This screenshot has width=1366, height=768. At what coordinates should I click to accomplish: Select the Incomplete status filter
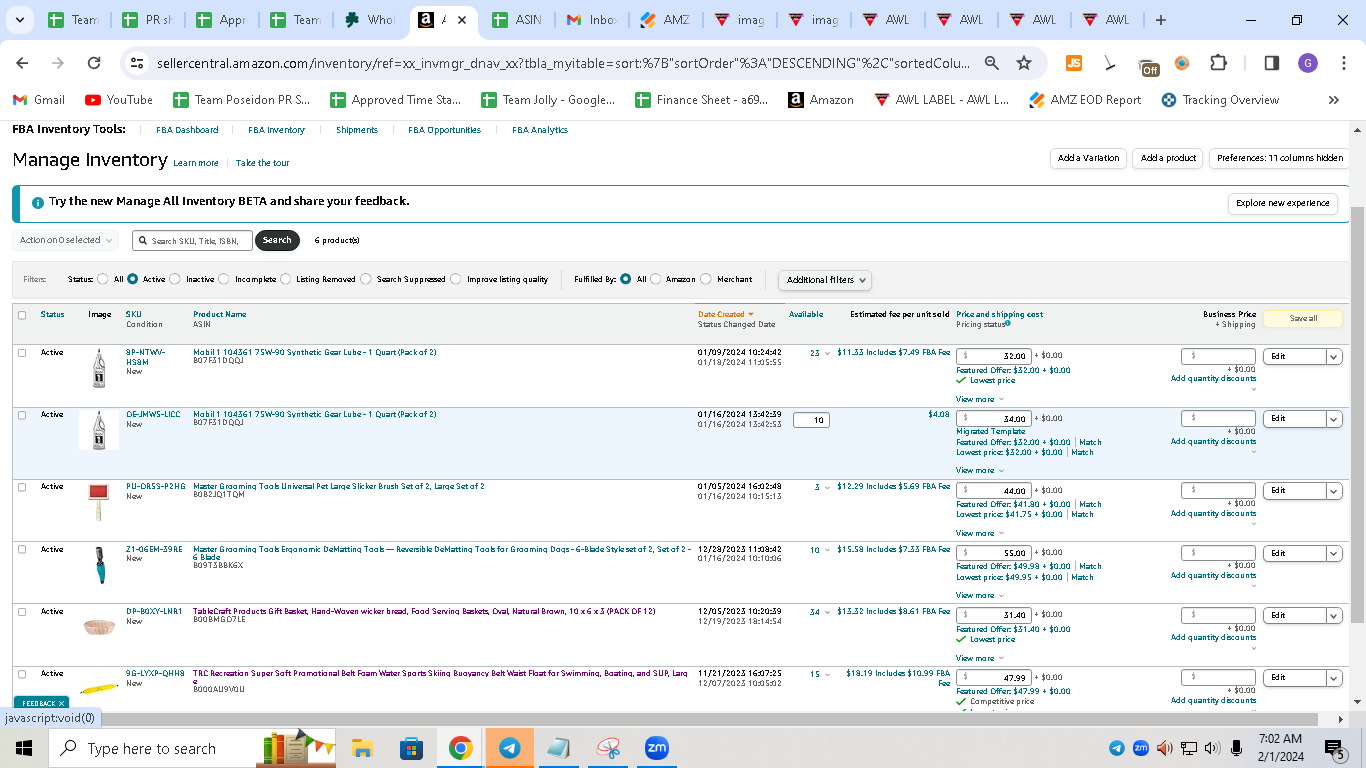[224, 280]
